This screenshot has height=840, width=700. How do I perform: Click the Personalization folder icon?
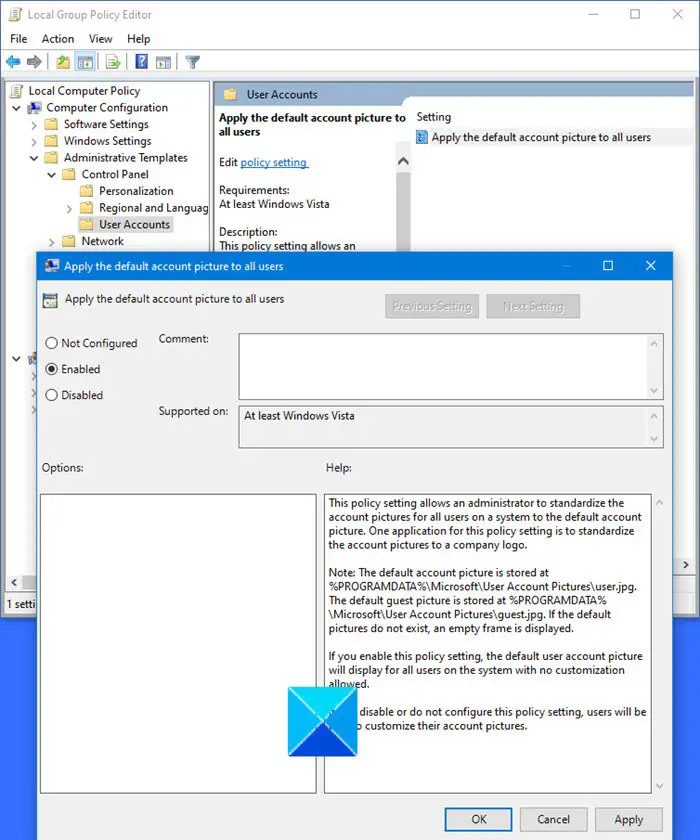[x=87, y=191]
